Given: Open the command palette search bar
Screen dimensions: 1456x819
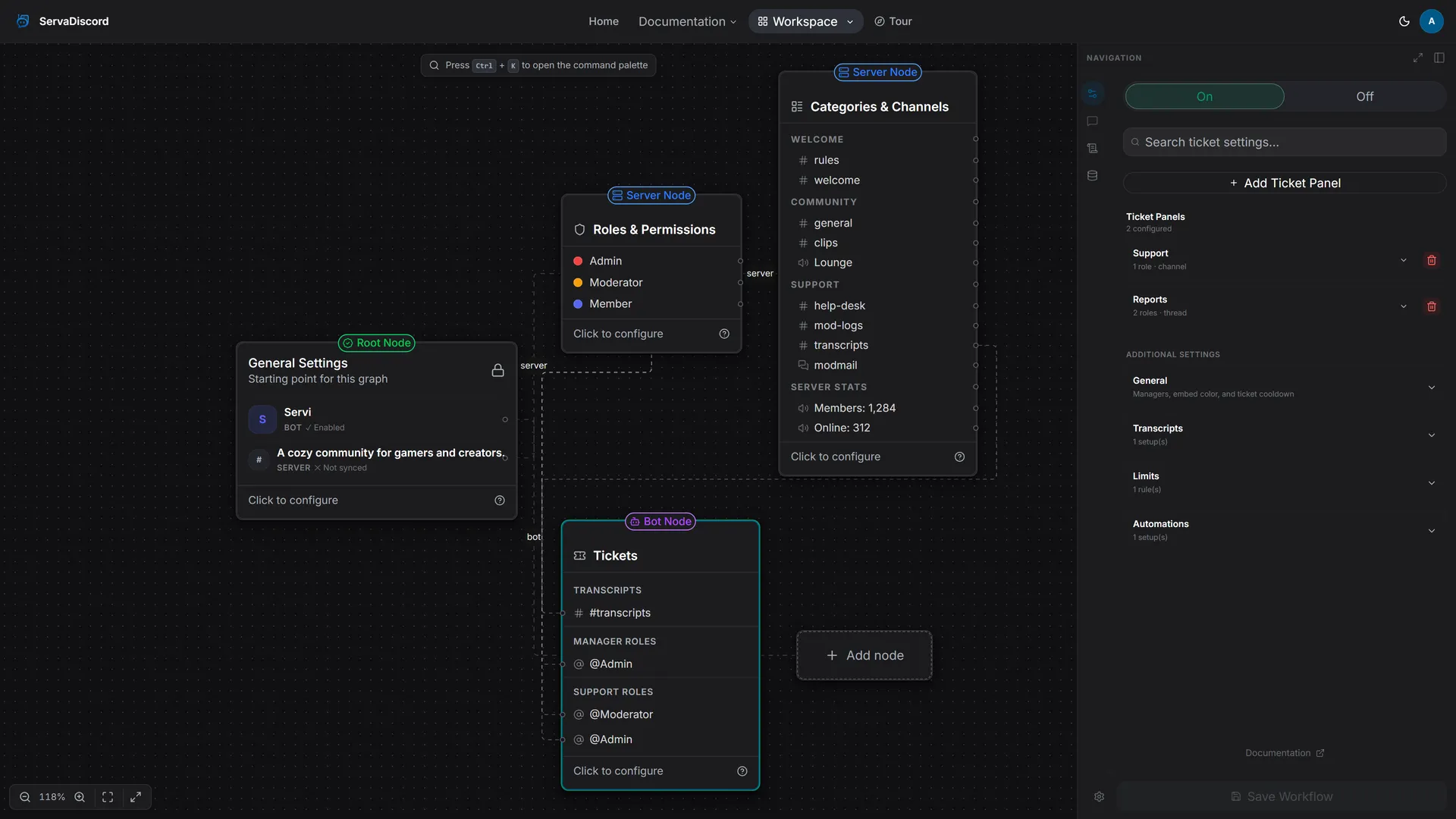Looking at the screenshot, I should click(x=538, y=65).
